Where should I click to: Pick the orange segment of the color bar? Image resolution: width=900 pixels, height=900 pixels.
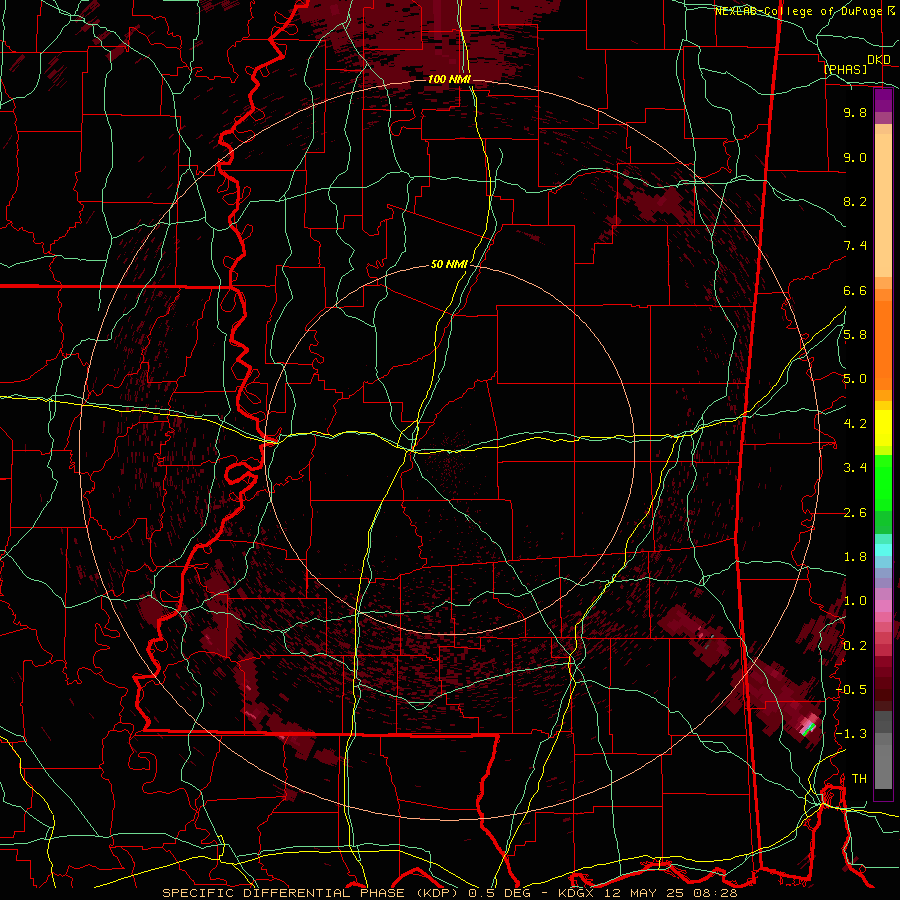coord(883,344)
